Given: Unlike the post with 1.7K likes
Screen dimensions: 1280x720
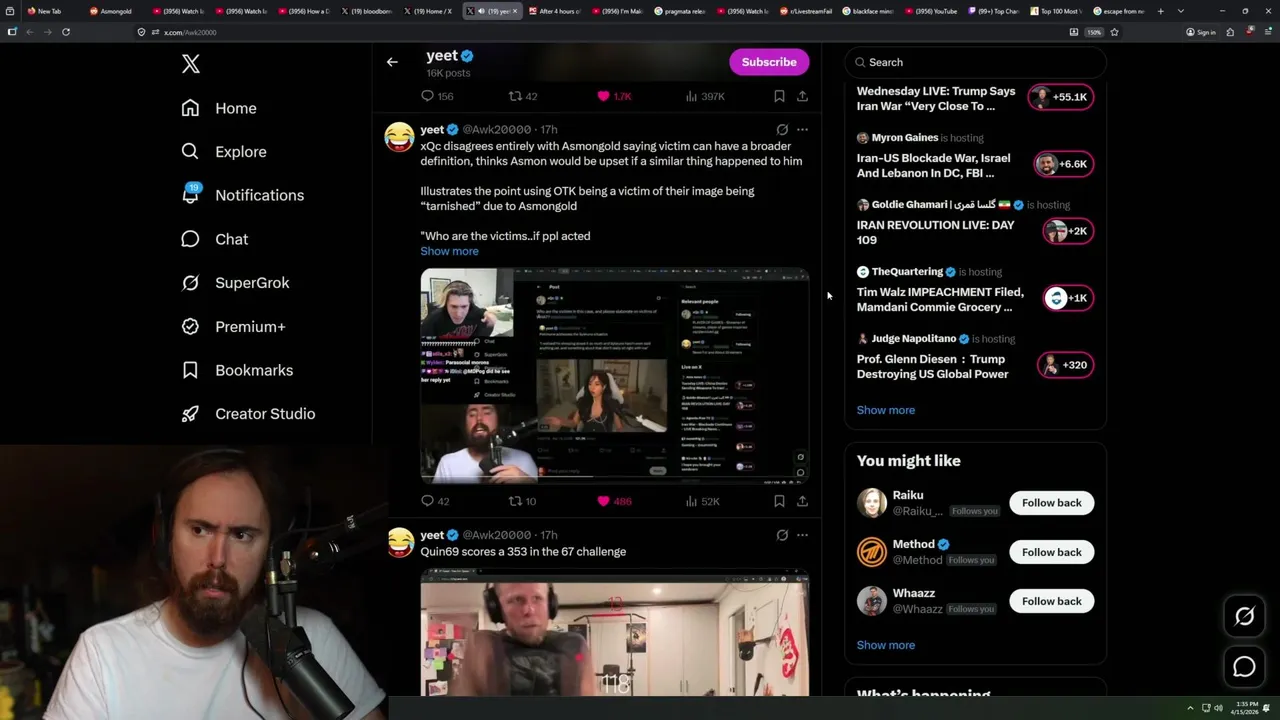Looking at the screenshot, I should coord(614,96).
